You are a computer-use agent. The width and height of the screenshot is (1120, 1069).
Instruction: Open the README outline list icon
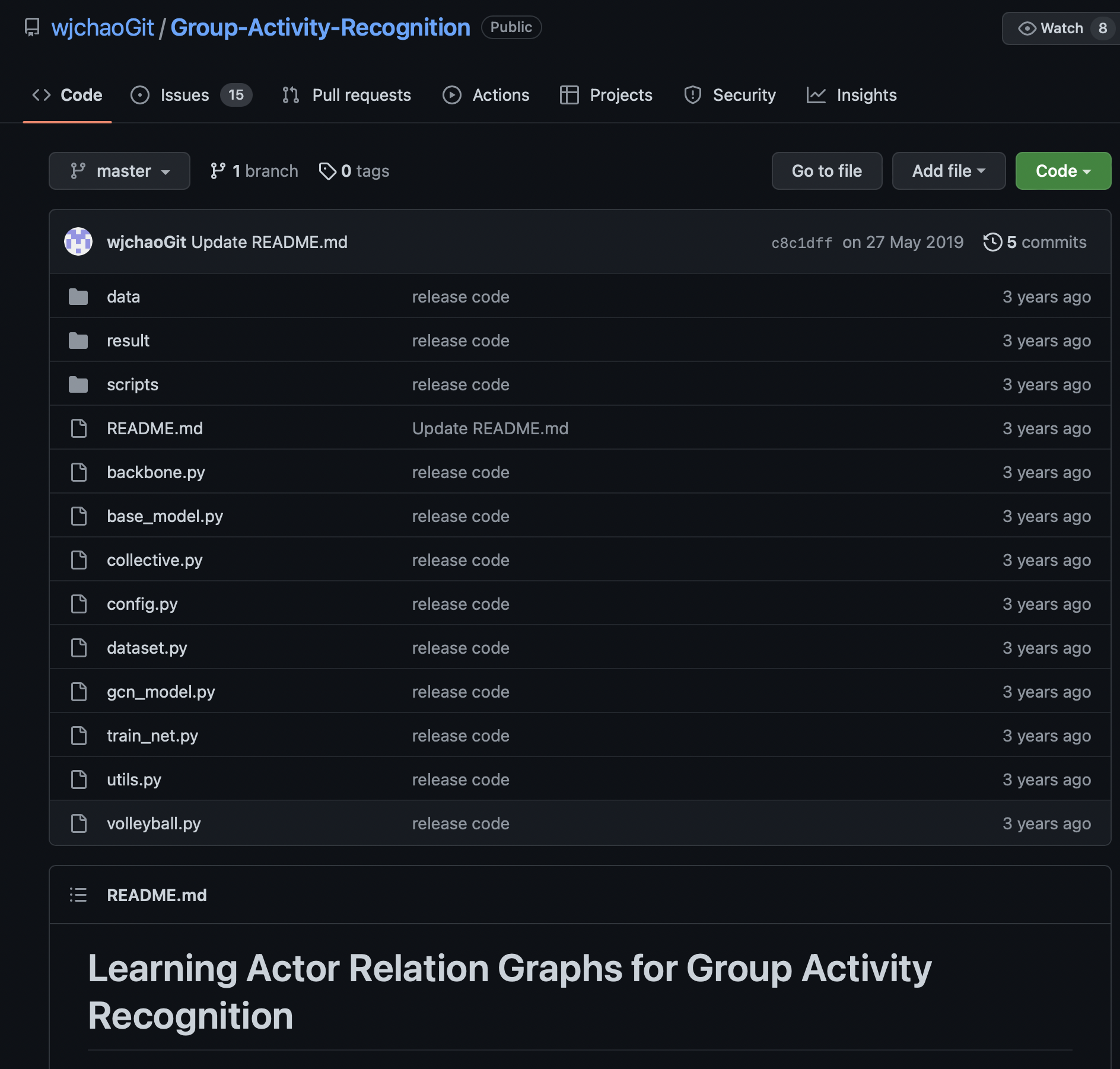[x=78, y=895]
